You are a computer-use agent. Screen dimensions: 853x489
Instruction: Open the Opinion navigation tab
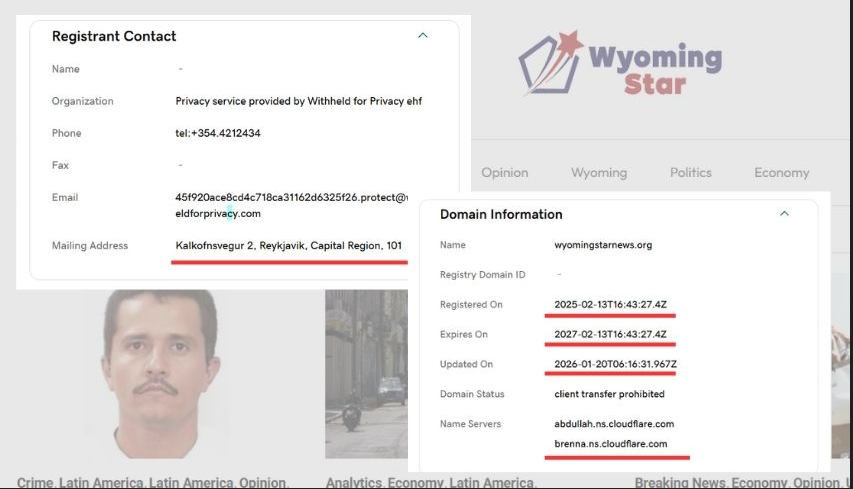point(504,173)
